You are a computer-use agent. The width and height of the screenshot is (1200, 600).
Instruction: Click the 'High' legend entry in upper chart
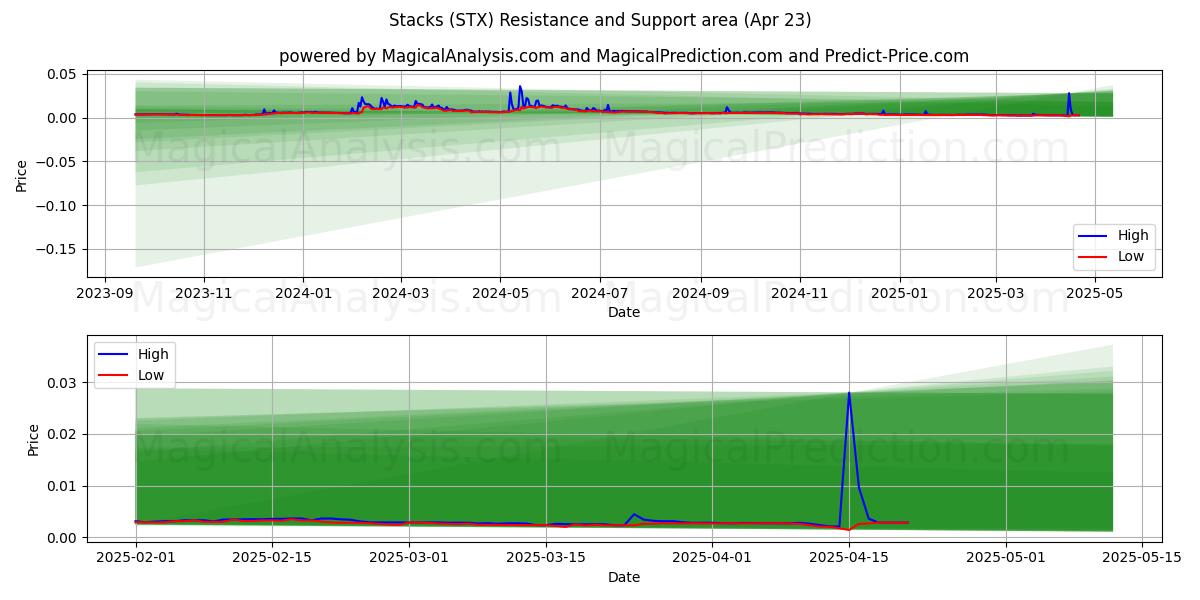pyautogui.click(x=1133, y=235)
